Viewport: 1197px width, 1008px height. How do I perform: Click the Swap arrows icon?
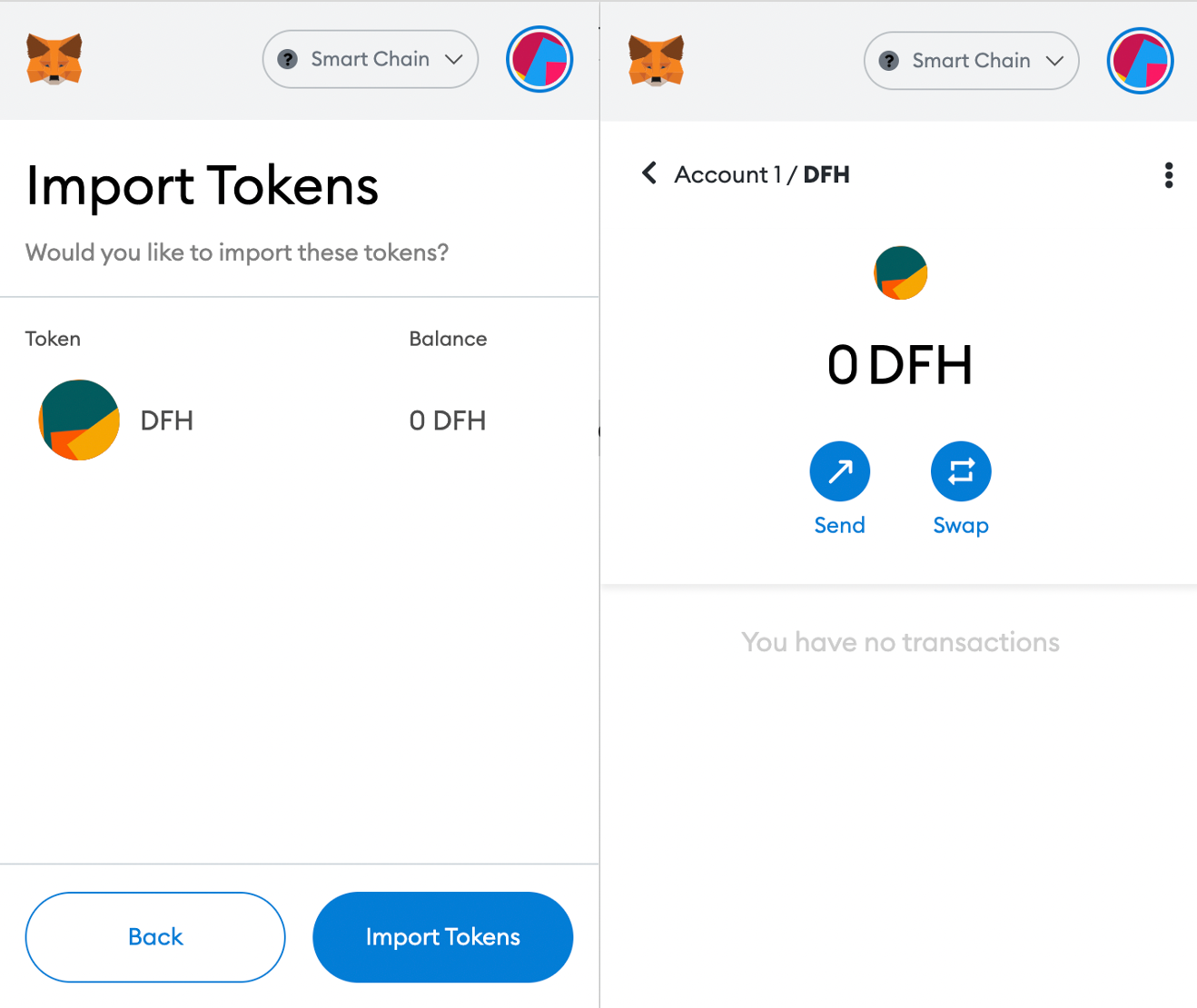point(961,471)
